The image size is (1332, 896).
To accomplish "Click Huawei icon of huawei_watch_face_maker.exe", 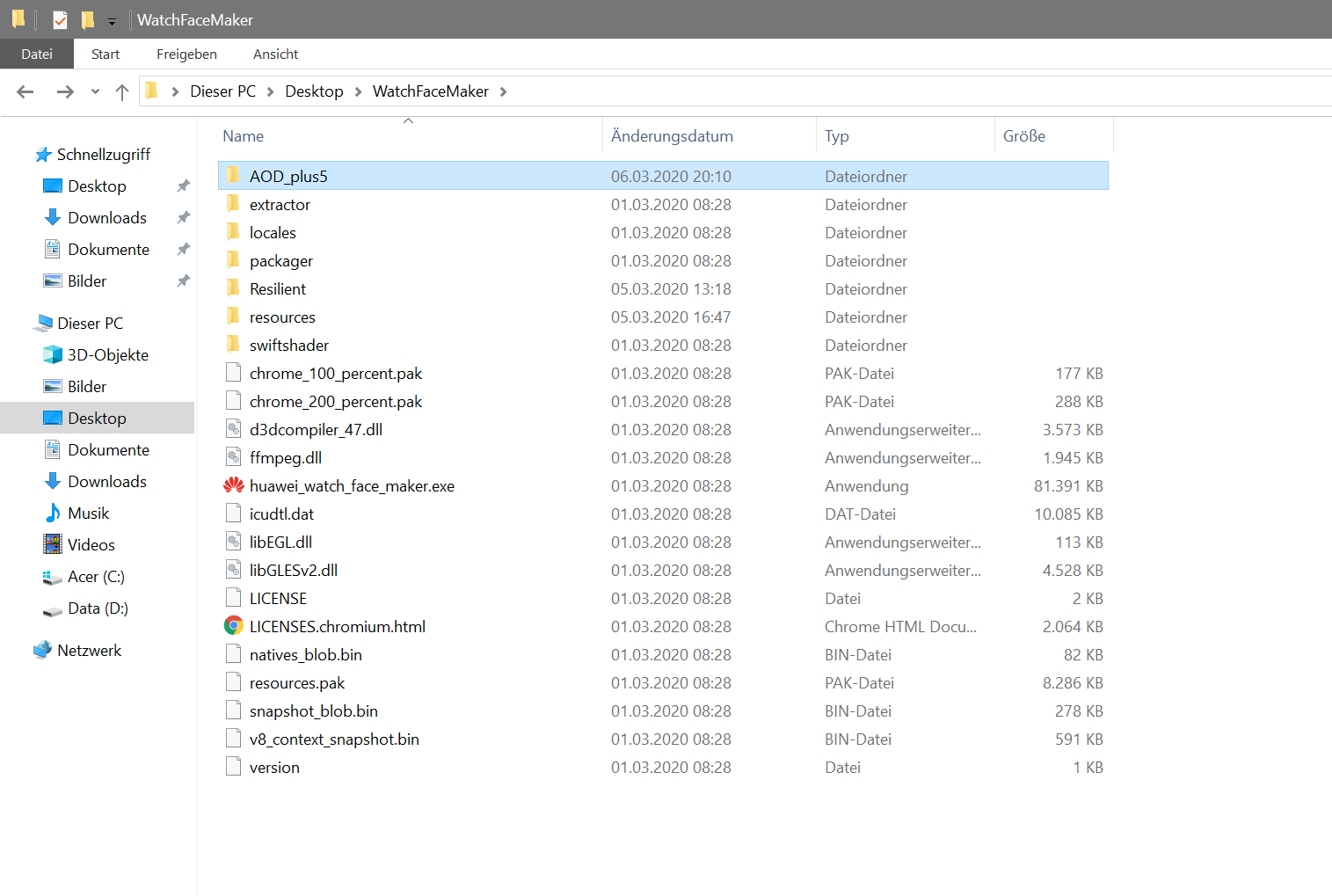I will click(233, 485).
